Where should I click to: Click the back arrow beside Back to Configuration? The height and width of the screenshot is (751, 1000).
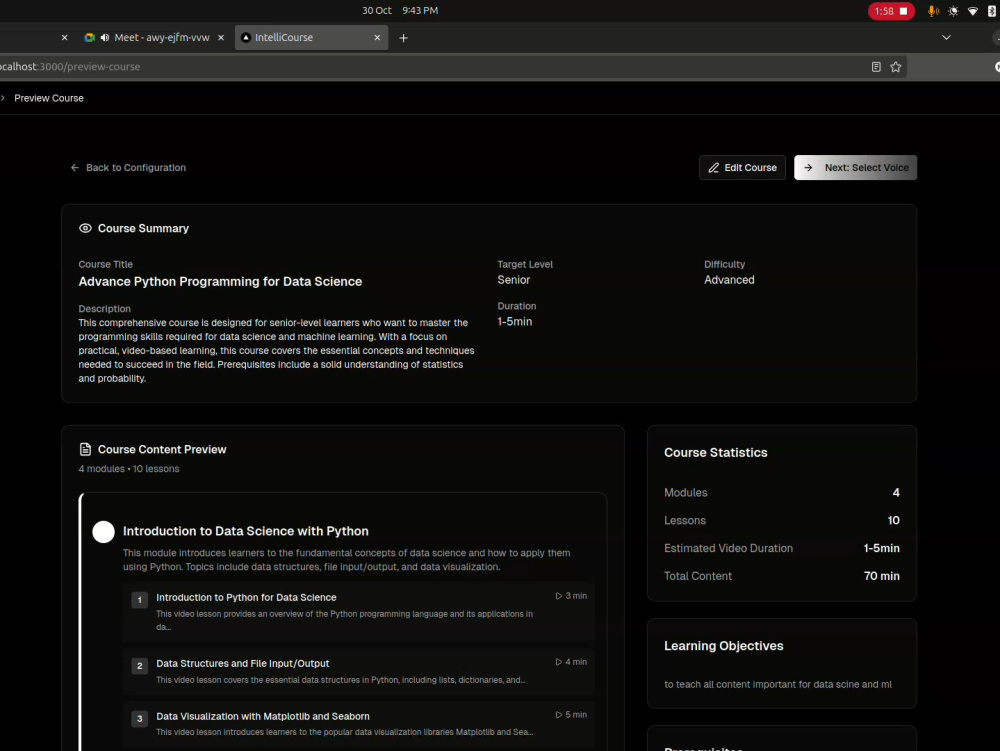[x=75, y=168]
